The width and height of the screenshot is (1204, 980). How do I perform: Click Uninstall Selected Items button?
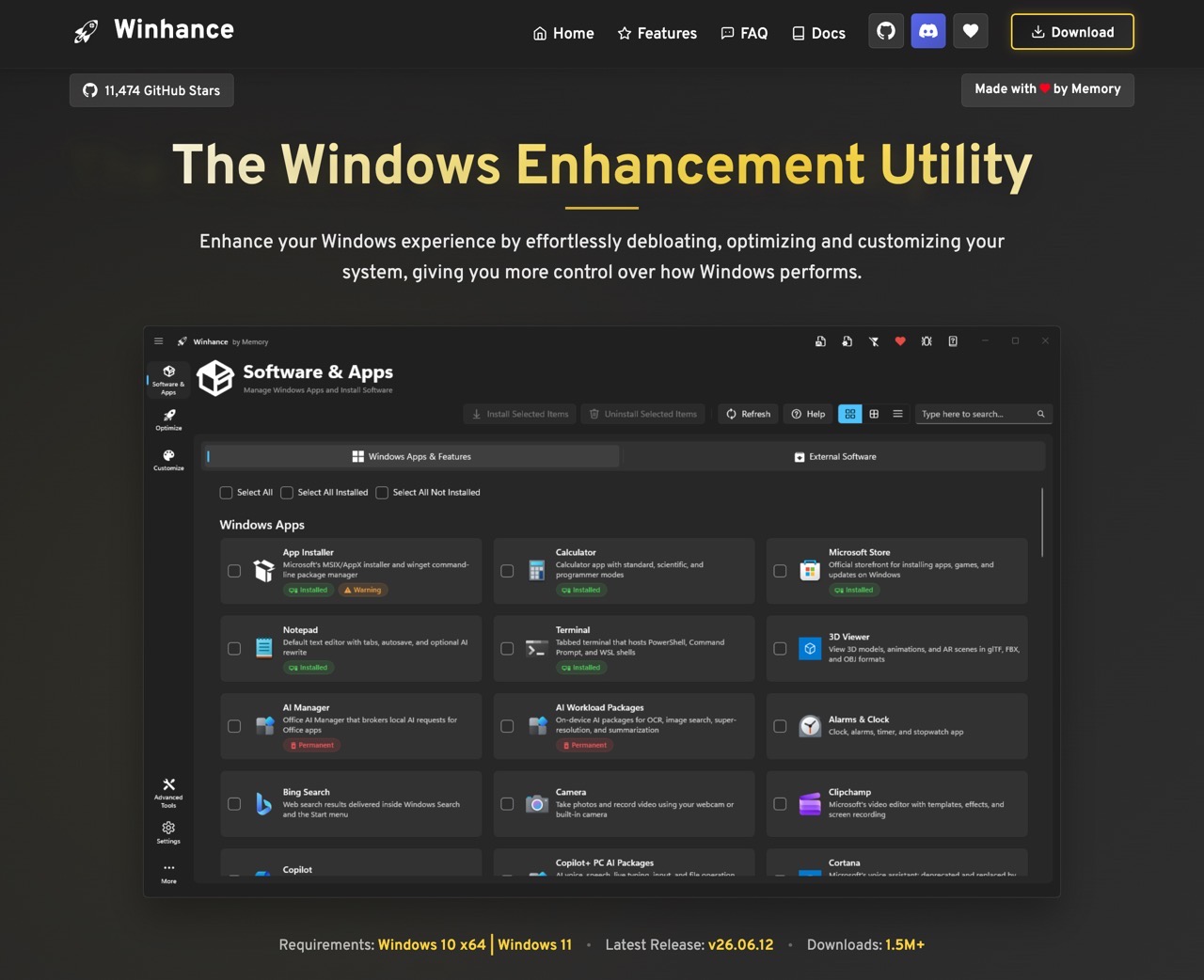point(643,414)
